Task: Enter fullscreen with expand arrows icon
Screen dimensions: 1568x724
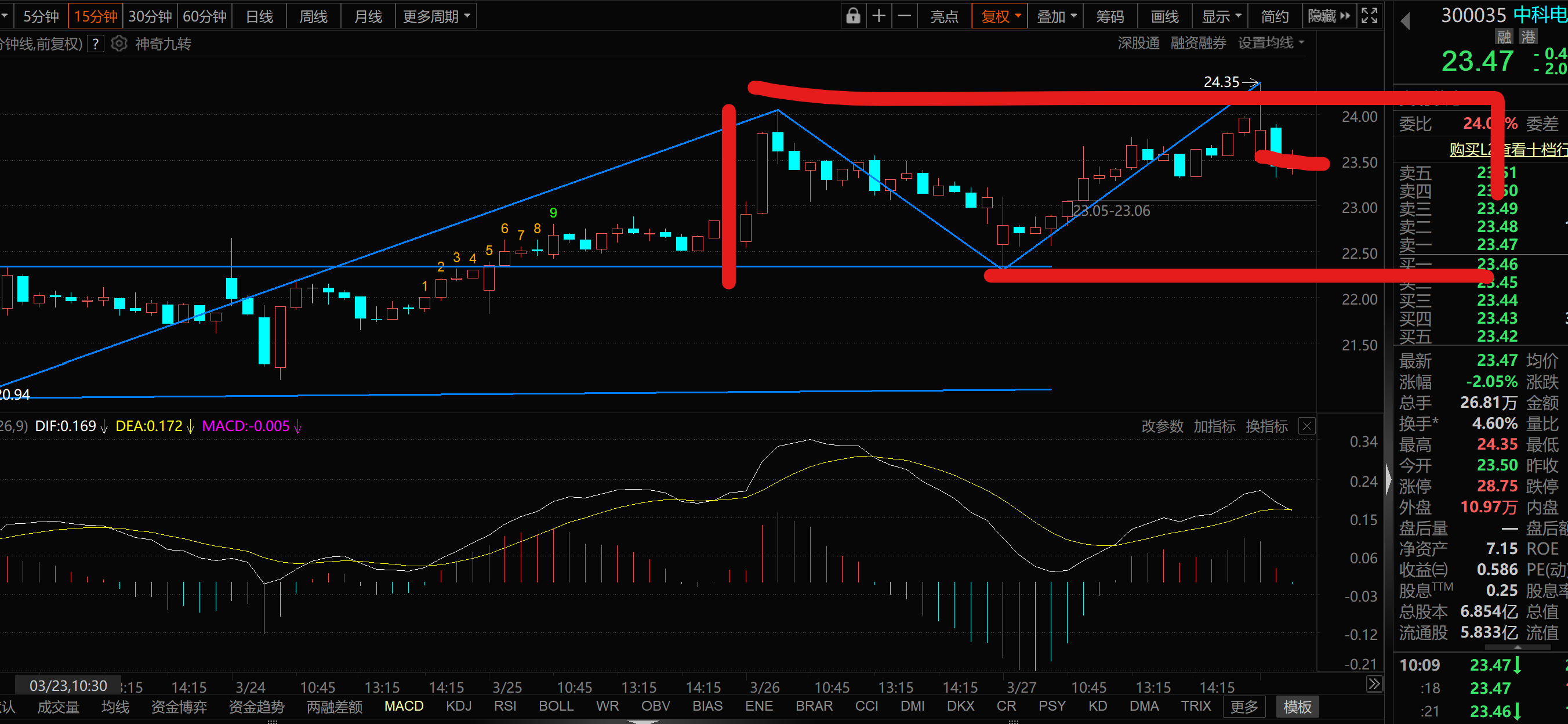Action: tap(1369, 16)
